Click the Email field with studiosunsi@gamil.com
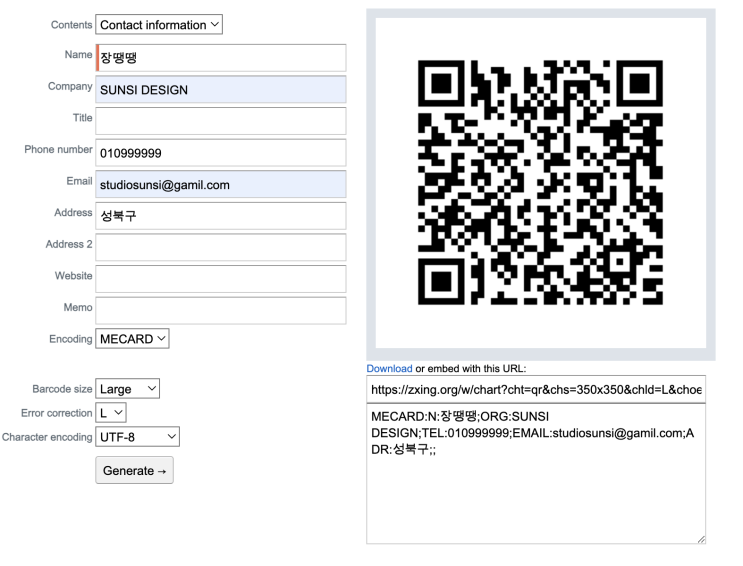The image size is (743, 566). 221,184
